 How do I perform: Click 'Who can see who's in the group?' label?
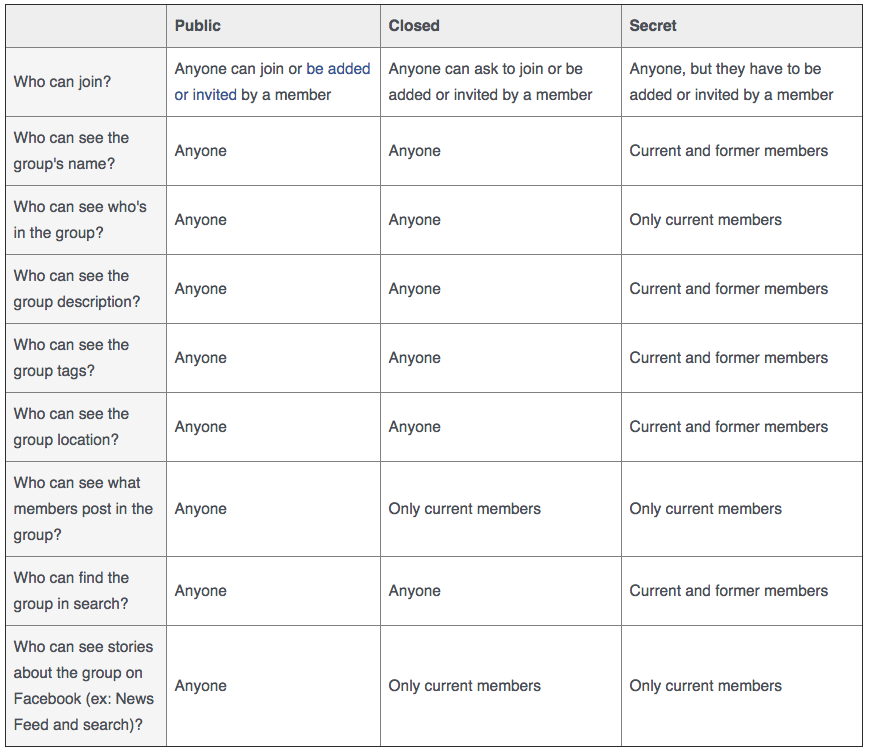pos(80,219)
